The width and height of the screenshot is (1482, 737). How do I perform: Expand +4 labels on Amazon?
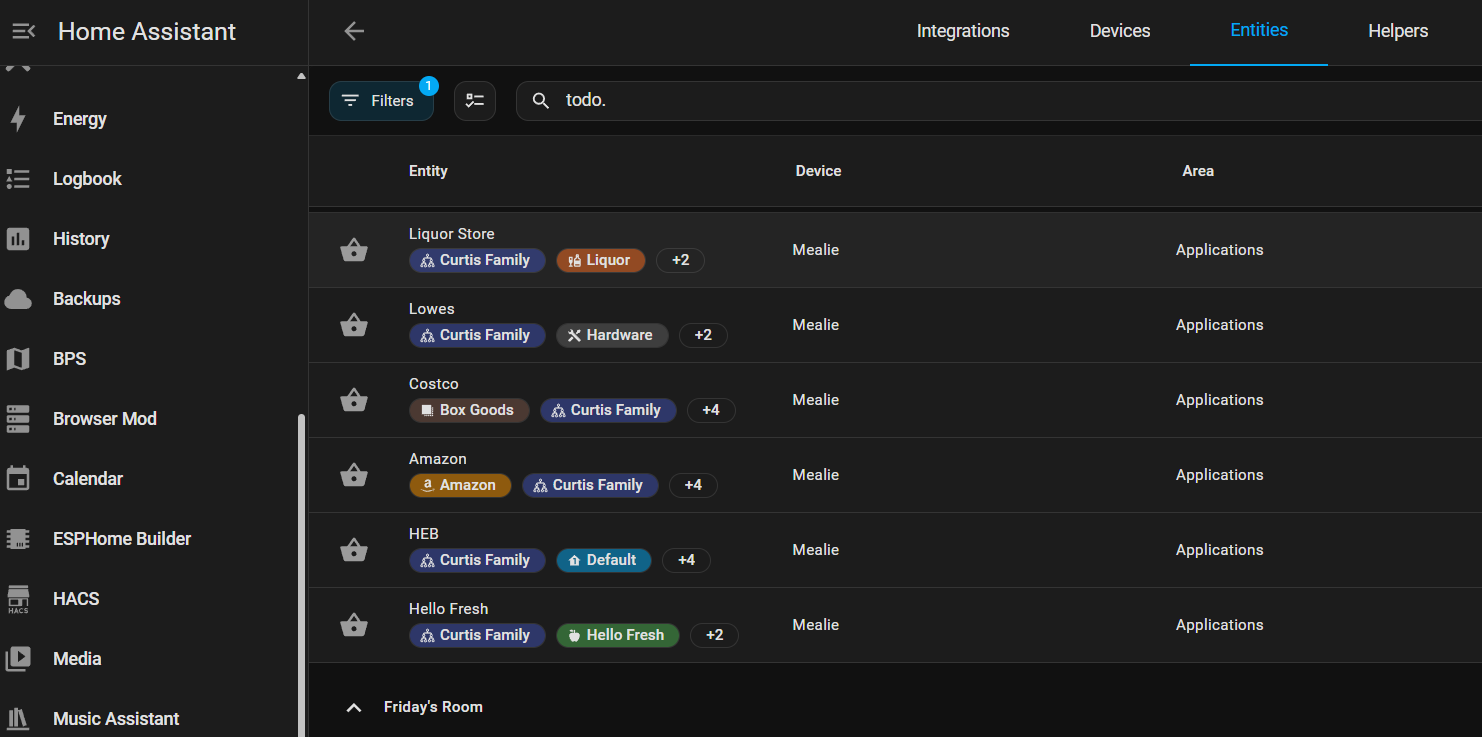click(693, 485)
